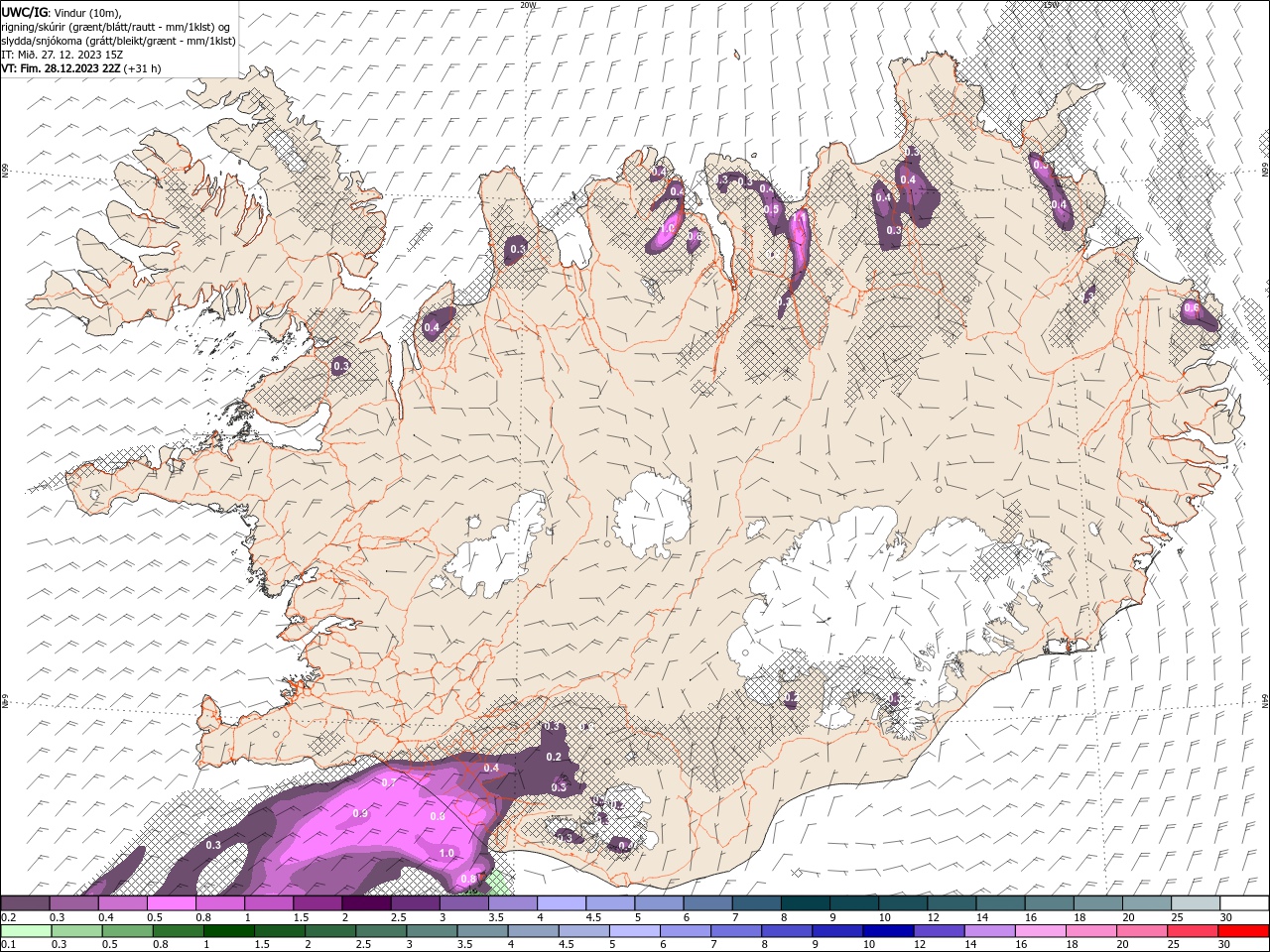Pick the dark teal 9 swatch in top legend row
The width and height of the screenshot is (1270, 952).
pos(854,903)
